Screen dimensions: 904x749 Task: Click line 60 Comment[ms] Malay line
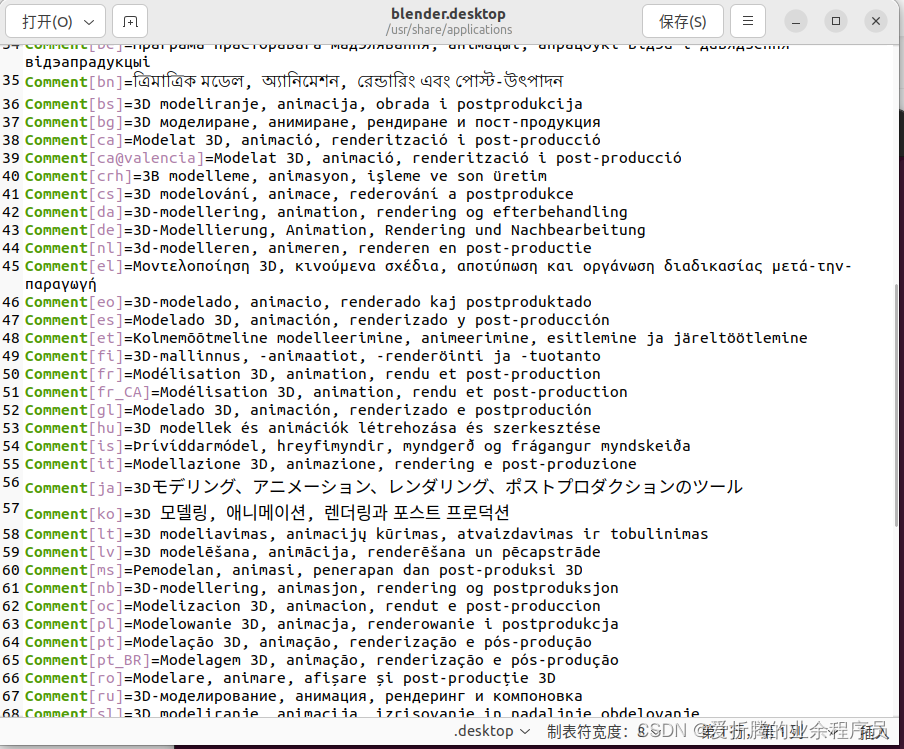pyautogui.click(x=304, y=570)
